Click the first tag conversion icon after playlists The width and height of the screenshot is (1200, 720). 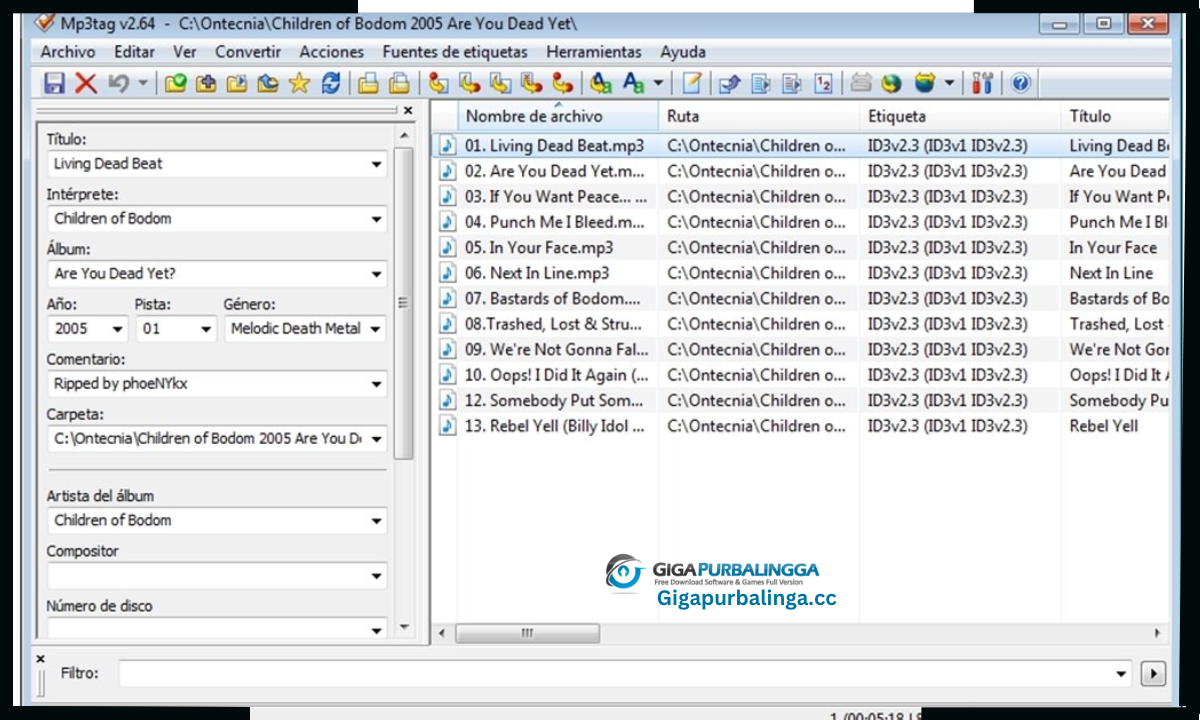438,83
